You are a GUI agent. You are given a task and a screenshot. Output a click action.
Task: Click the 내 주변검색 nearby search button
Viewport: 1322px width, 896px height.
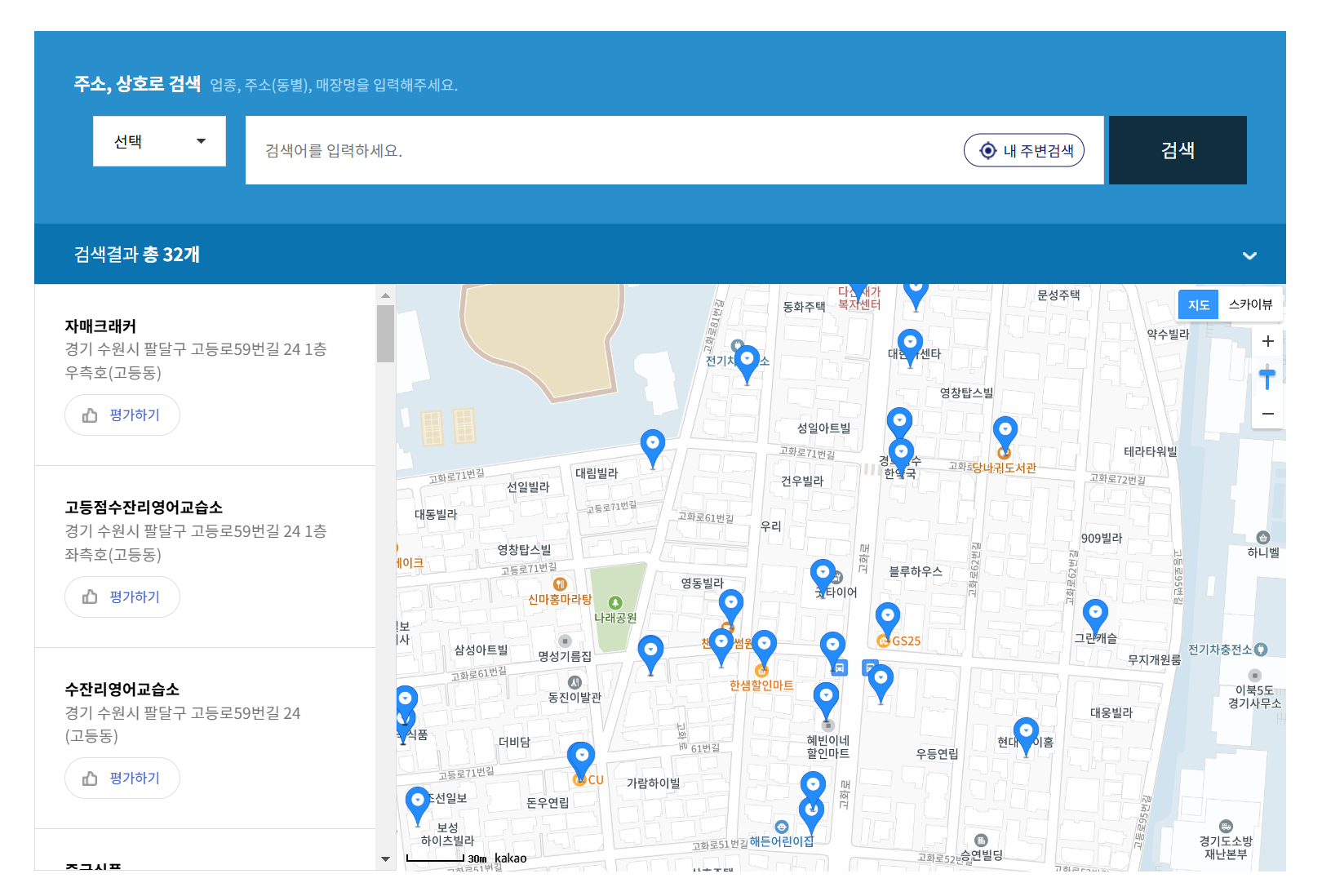(1024, 150)
